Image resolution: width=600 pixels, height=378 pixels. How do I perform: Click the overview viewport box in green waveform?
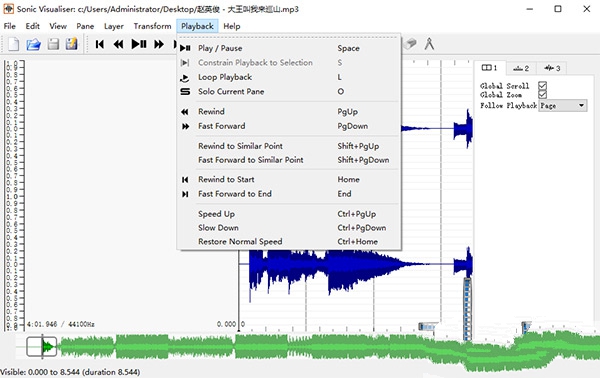[42, 347]
